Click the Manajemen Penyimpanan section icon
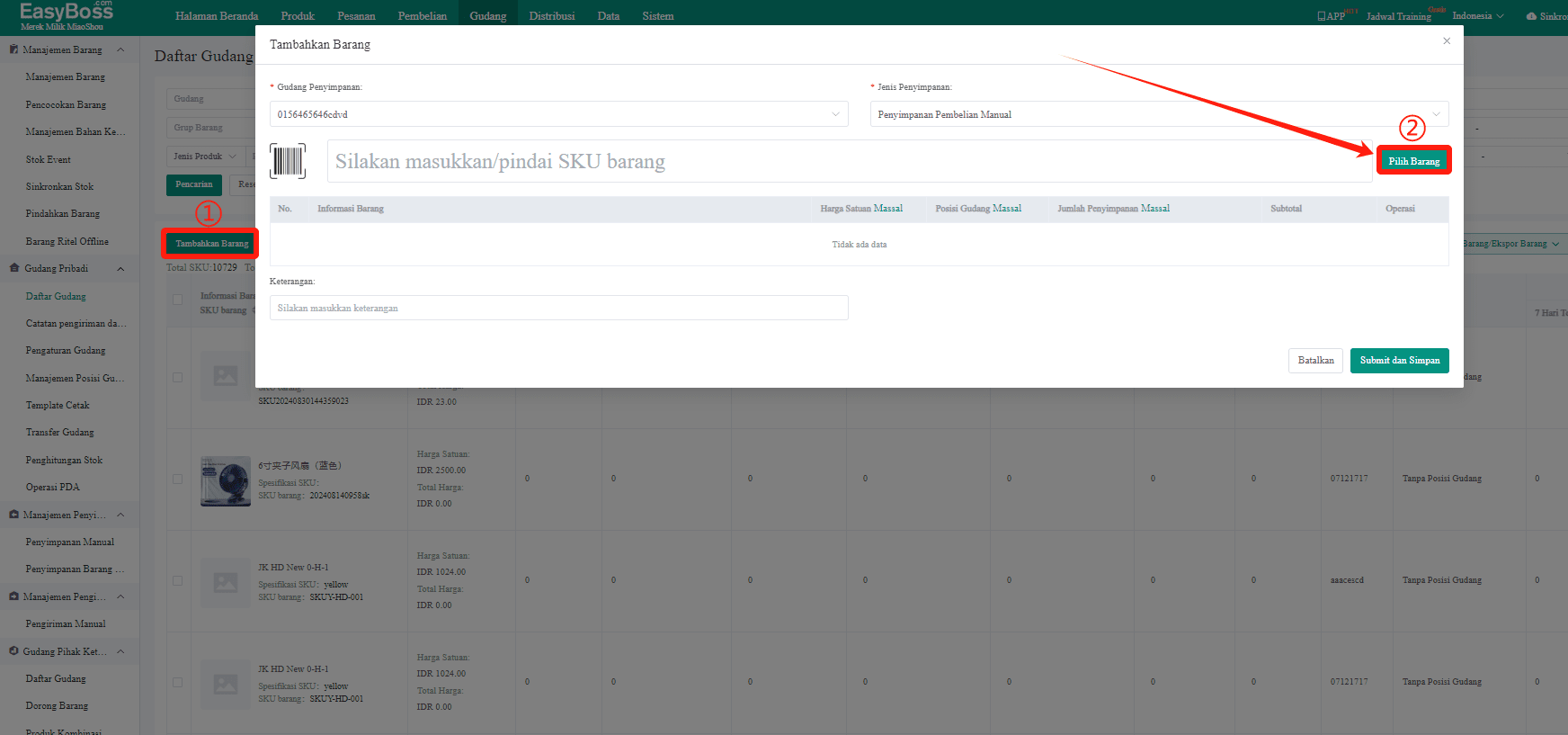This screenshot has height=735, width=1568. pyautogui.click(x=13, y=515)
